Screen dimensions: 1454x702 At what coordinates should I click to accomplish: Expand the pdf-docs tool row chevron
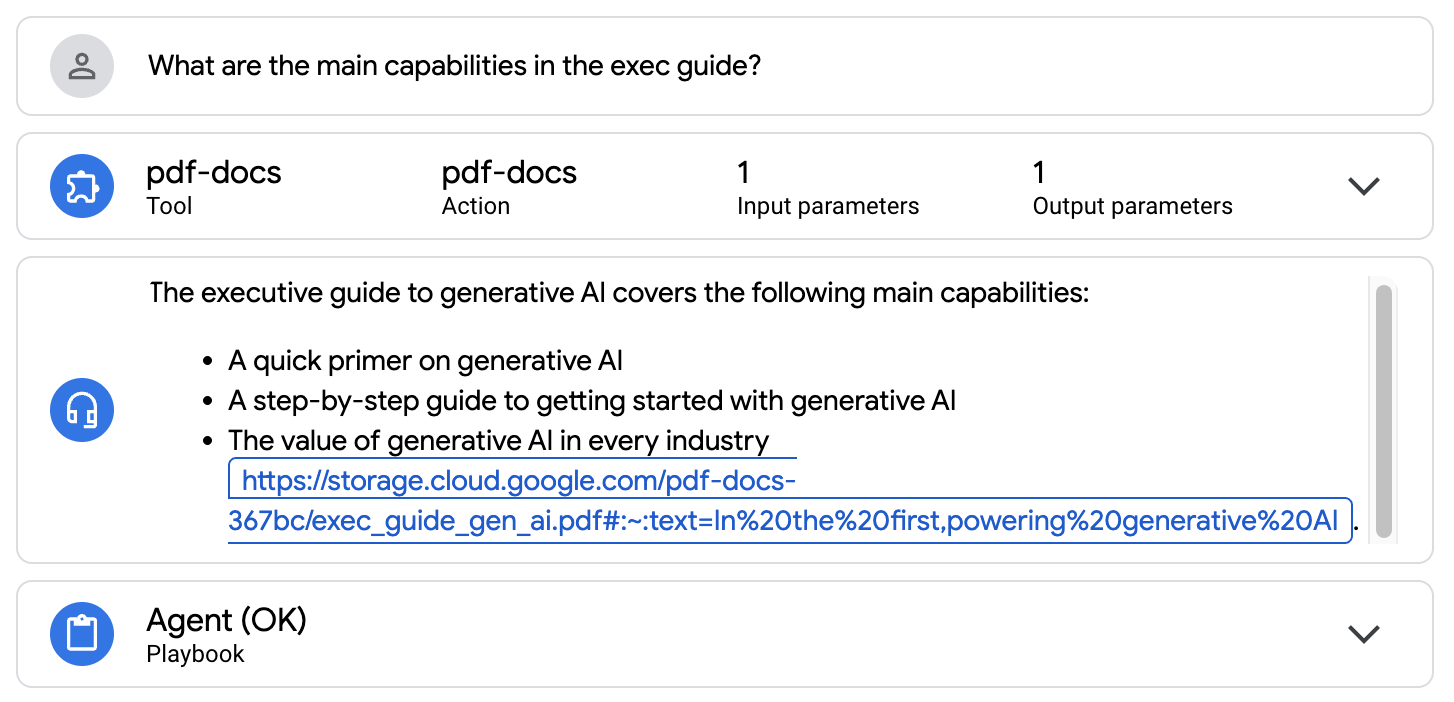(x=1364, y=186)
